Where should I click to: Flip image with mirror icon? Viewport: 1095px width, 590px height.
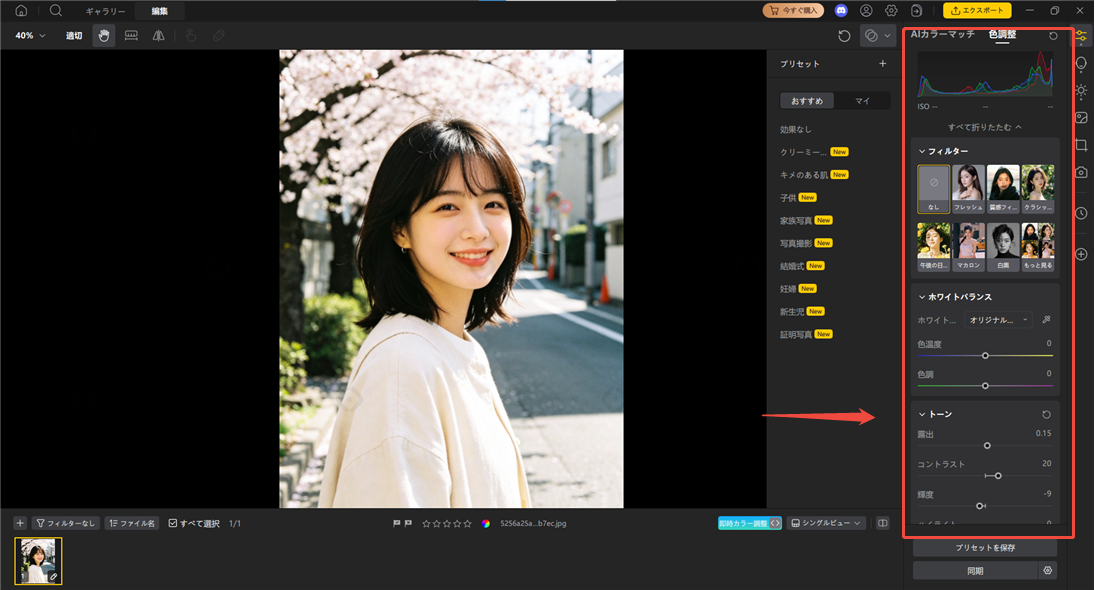(159, 36)
